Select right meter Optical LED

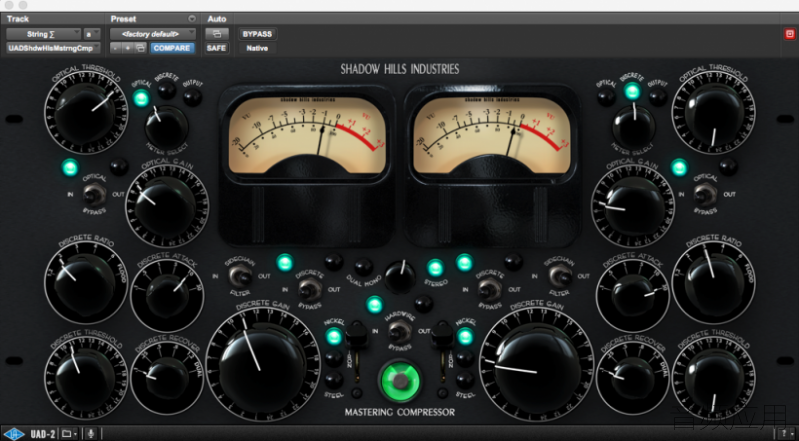pos(606,97)
